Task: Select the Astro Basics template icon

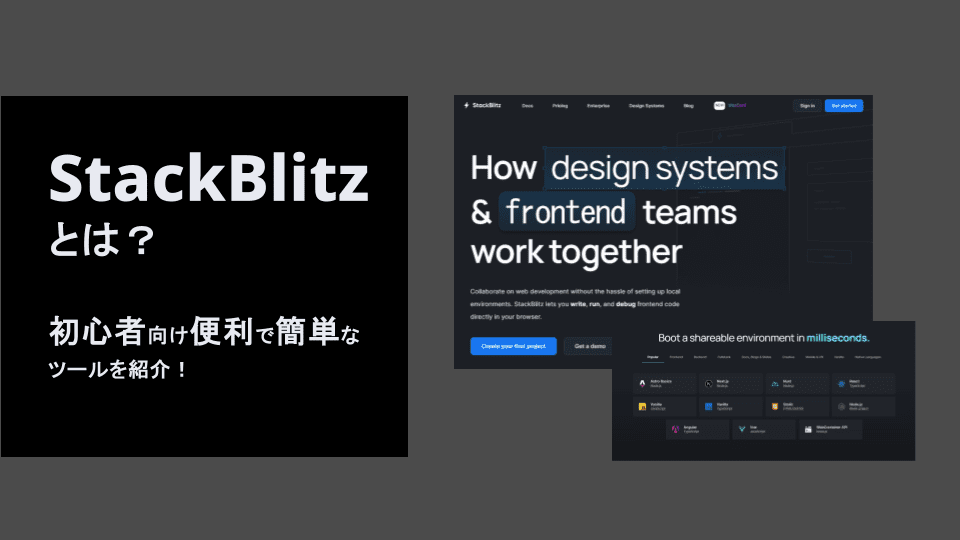Action: 642,383
